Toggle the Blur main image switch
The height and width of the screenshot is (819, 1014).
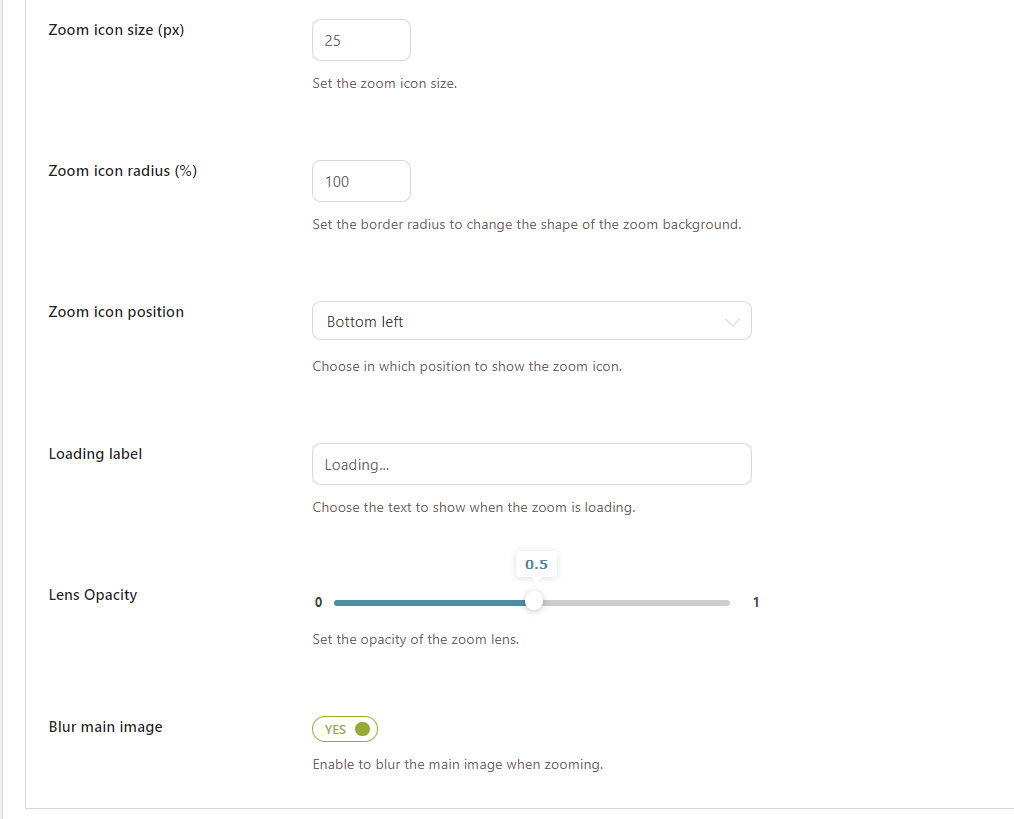(345, 729)
